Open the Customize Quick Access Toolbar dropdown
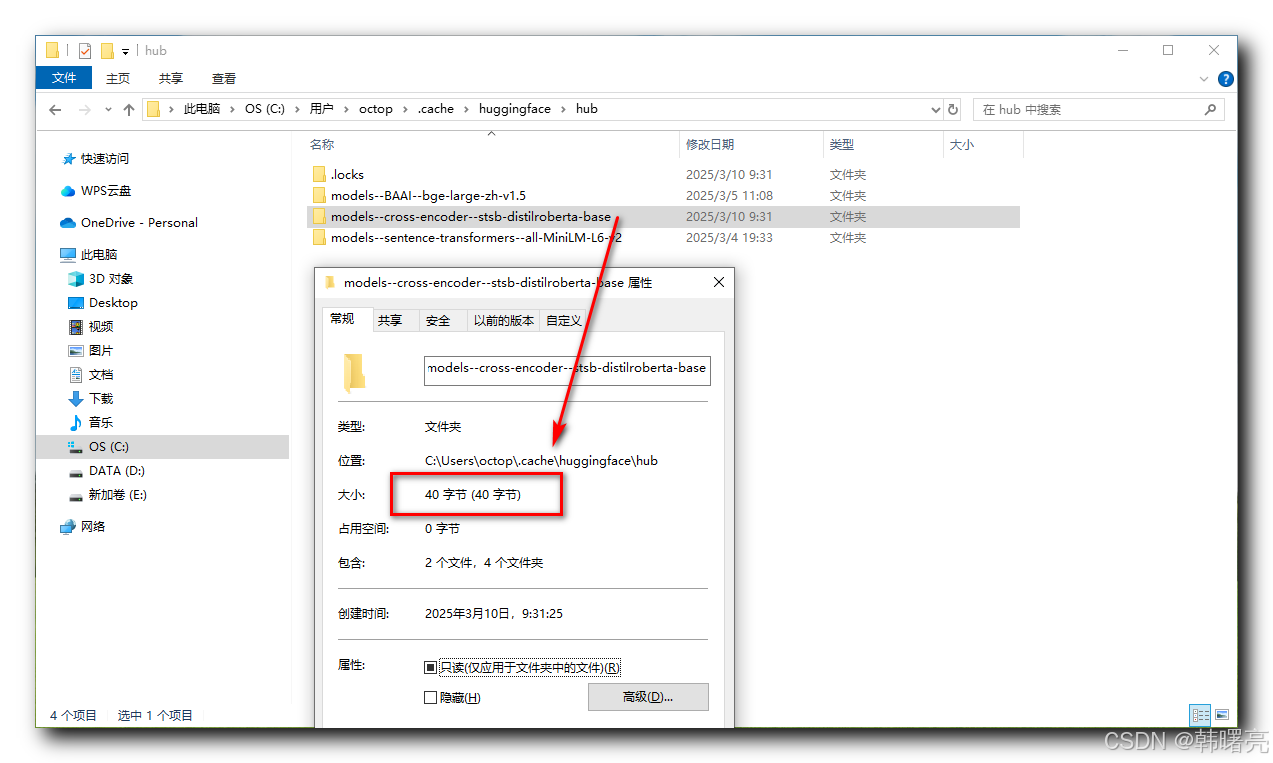This screenshot has height=763, width=1273. [x=124, y=51]
